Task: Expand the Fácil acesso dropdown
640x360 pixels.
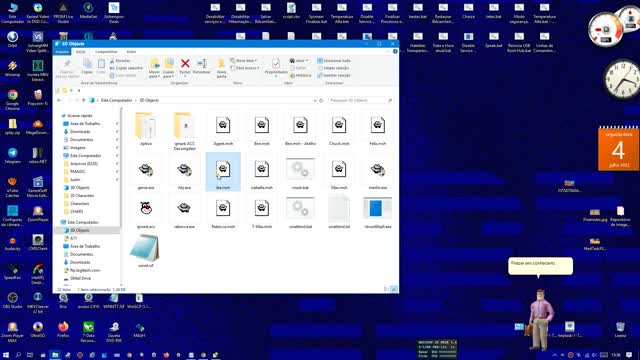Action: pyautogui.click(x=245, y=68)
